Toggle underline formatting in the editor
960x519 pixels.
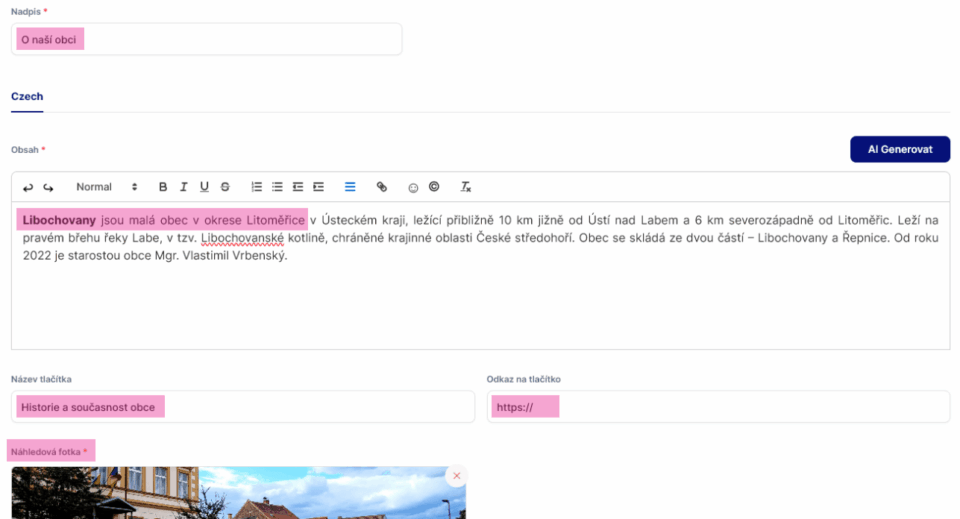click(204, 187)
